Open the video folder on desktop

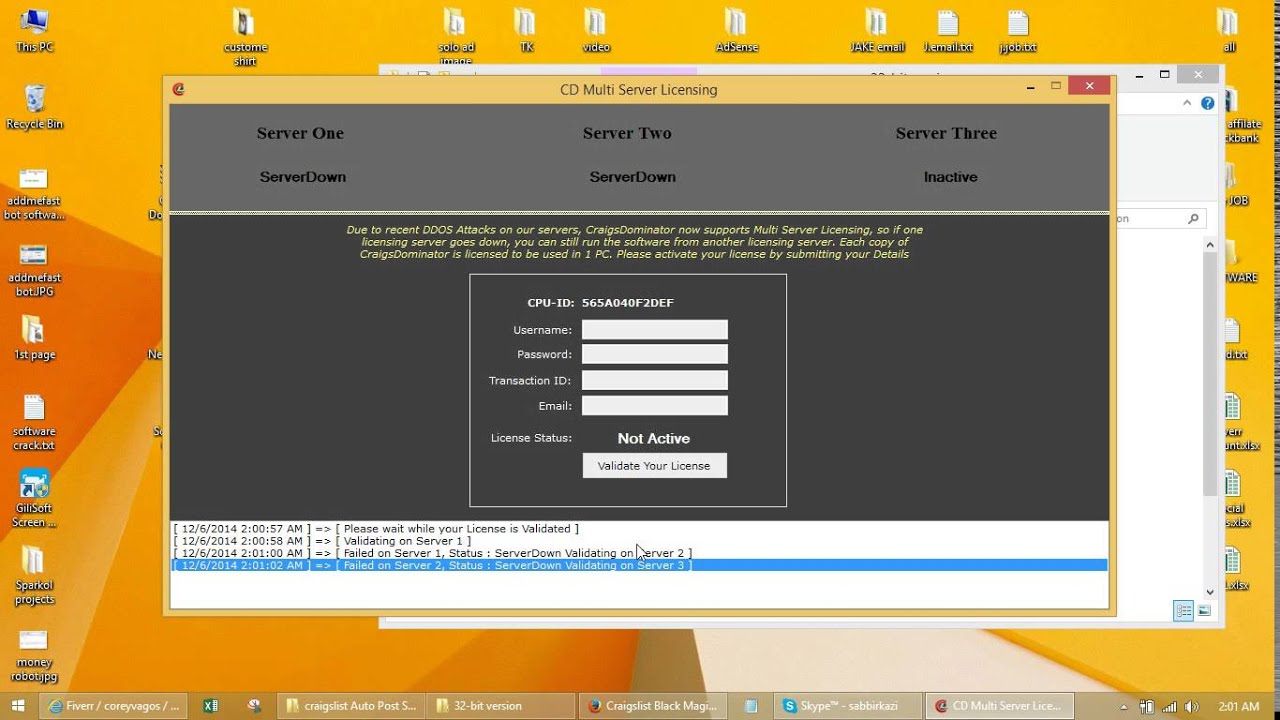596,30
